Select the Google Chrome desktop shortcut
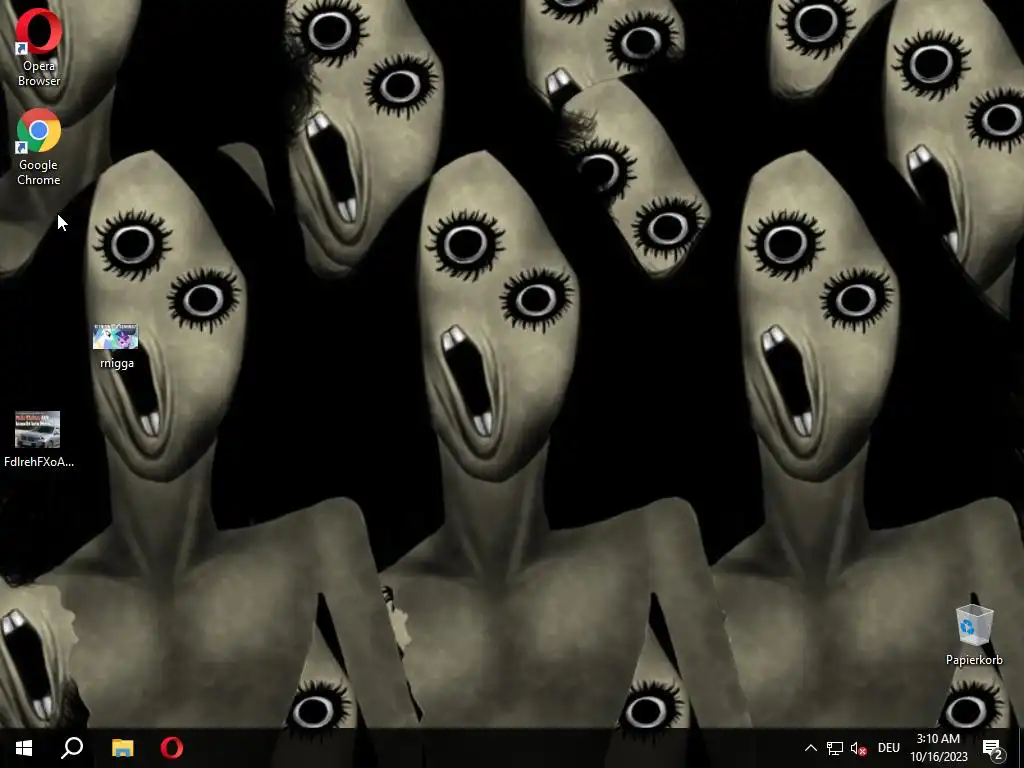Viewport: 1024px width, 768px height. click(39, 148)
